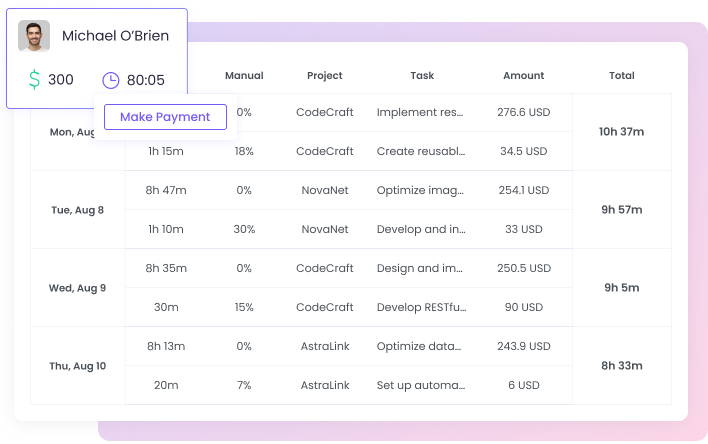Click the 'Set up automa...' task
Screen dimensions: 708x444
pos(421,385)
